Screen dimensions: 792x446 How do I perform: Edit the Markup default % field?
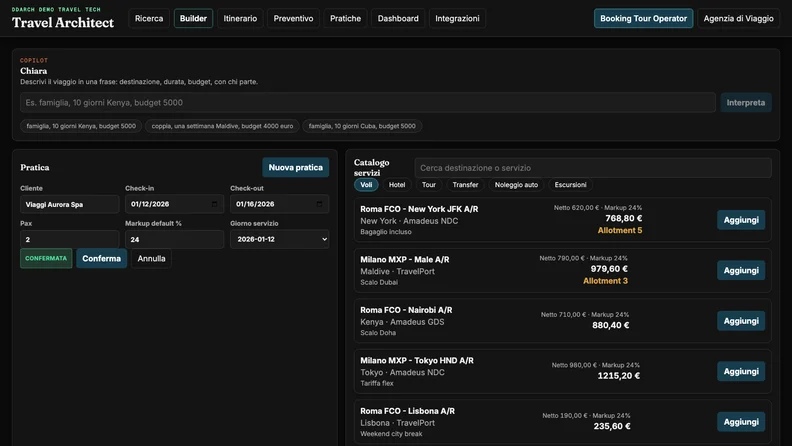tap(174, 239)
